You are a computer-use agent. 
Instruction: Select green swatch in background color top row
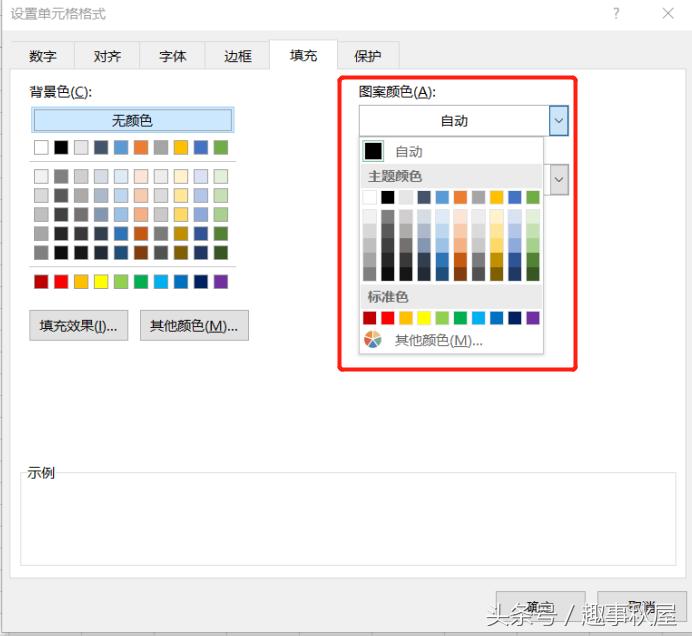[x=221, y=147]
